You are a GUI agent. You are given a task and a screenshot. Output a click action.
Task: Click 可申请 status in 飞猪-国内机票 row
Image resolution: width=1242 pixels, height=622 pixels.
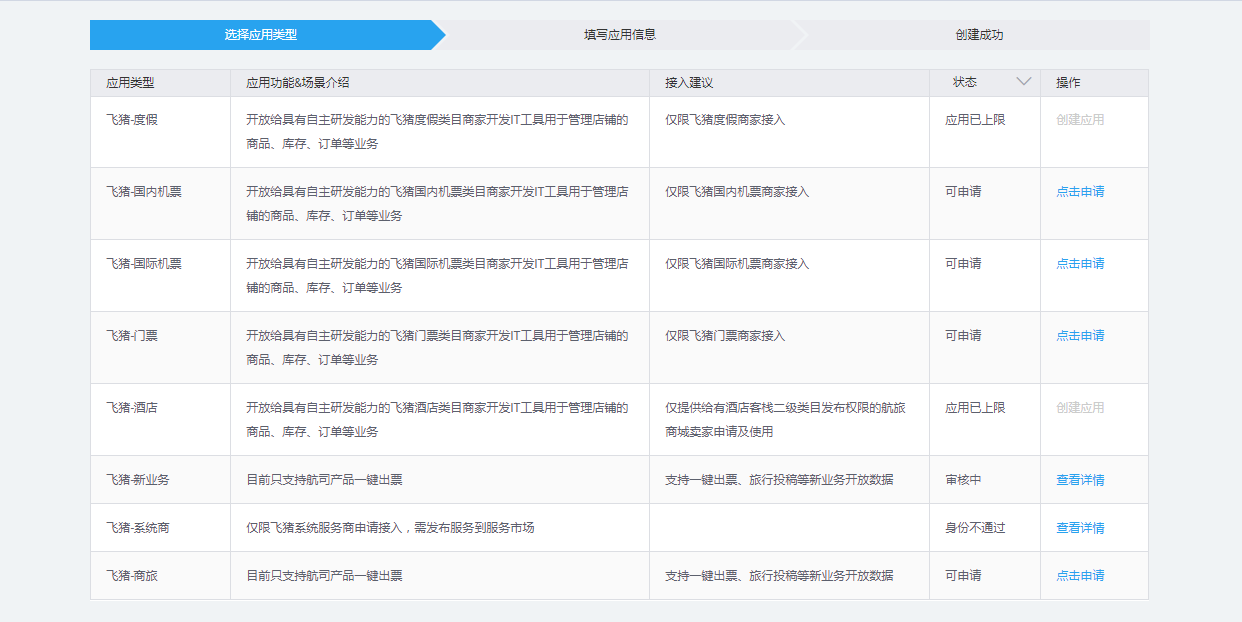(x=963, y=192)
